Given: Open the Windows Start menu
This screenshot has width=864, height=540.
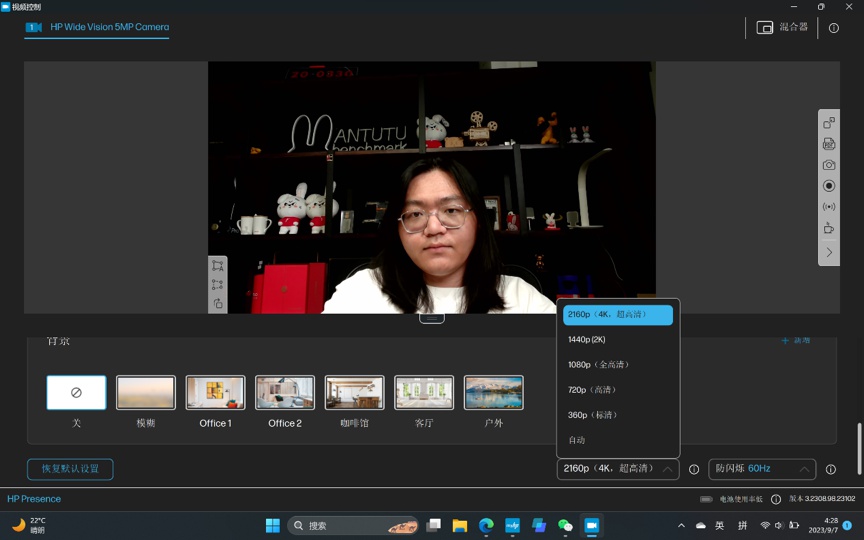Looking at the screenshot, I should (273, 526).
